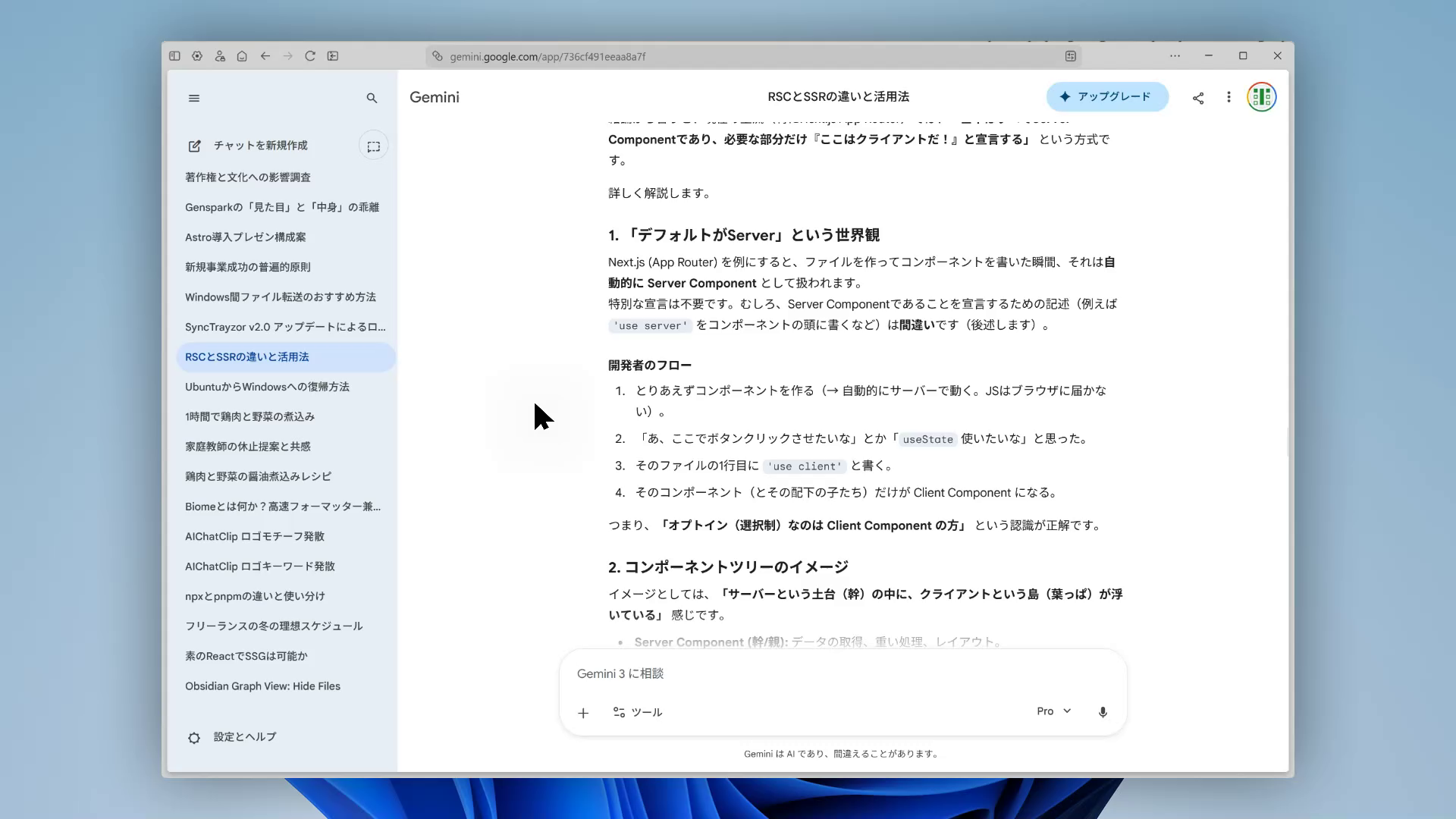This screenshot has width=1456, height=819.
Task: Open the ツール menu
Action: pos(638,712)
